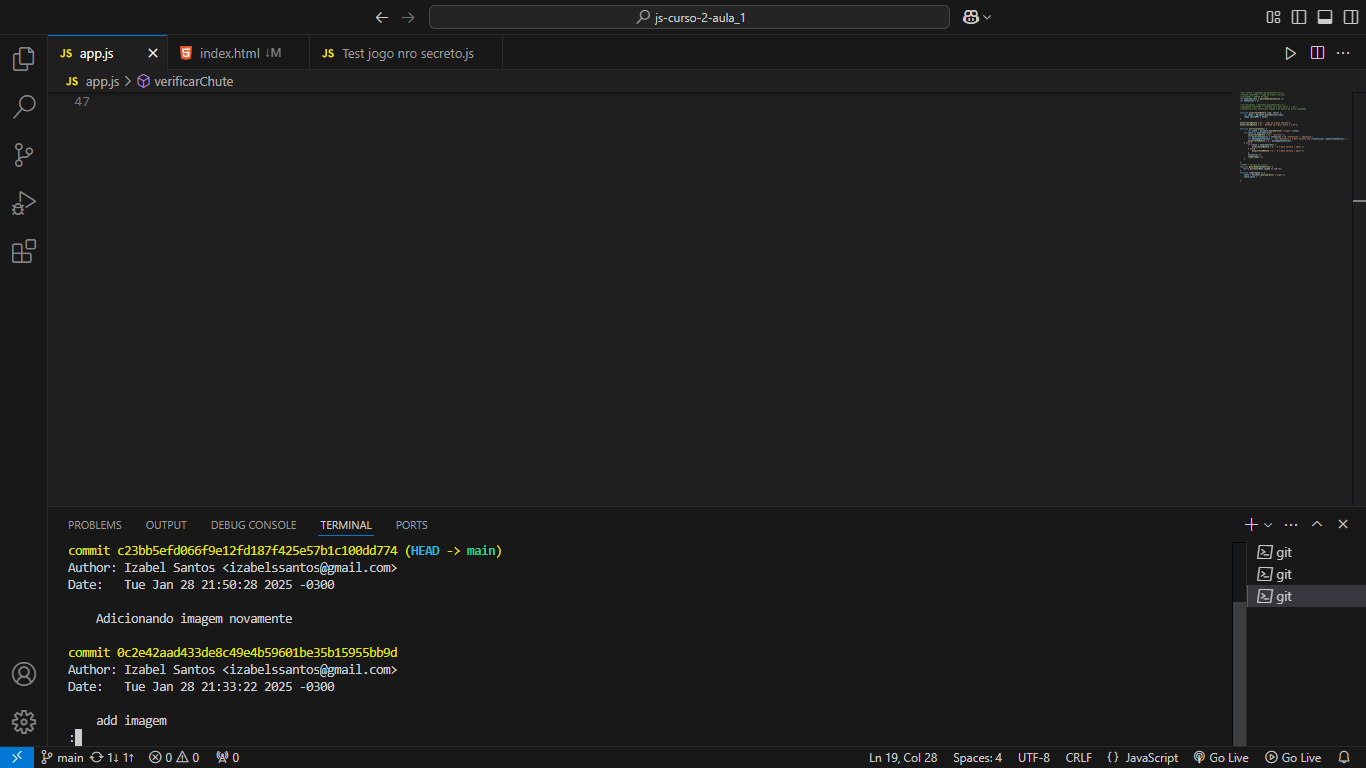Open terminal panel More Actions ellipsis
The width and height of the screenshot is (1366, 768).
click(x=1291, y=524)
